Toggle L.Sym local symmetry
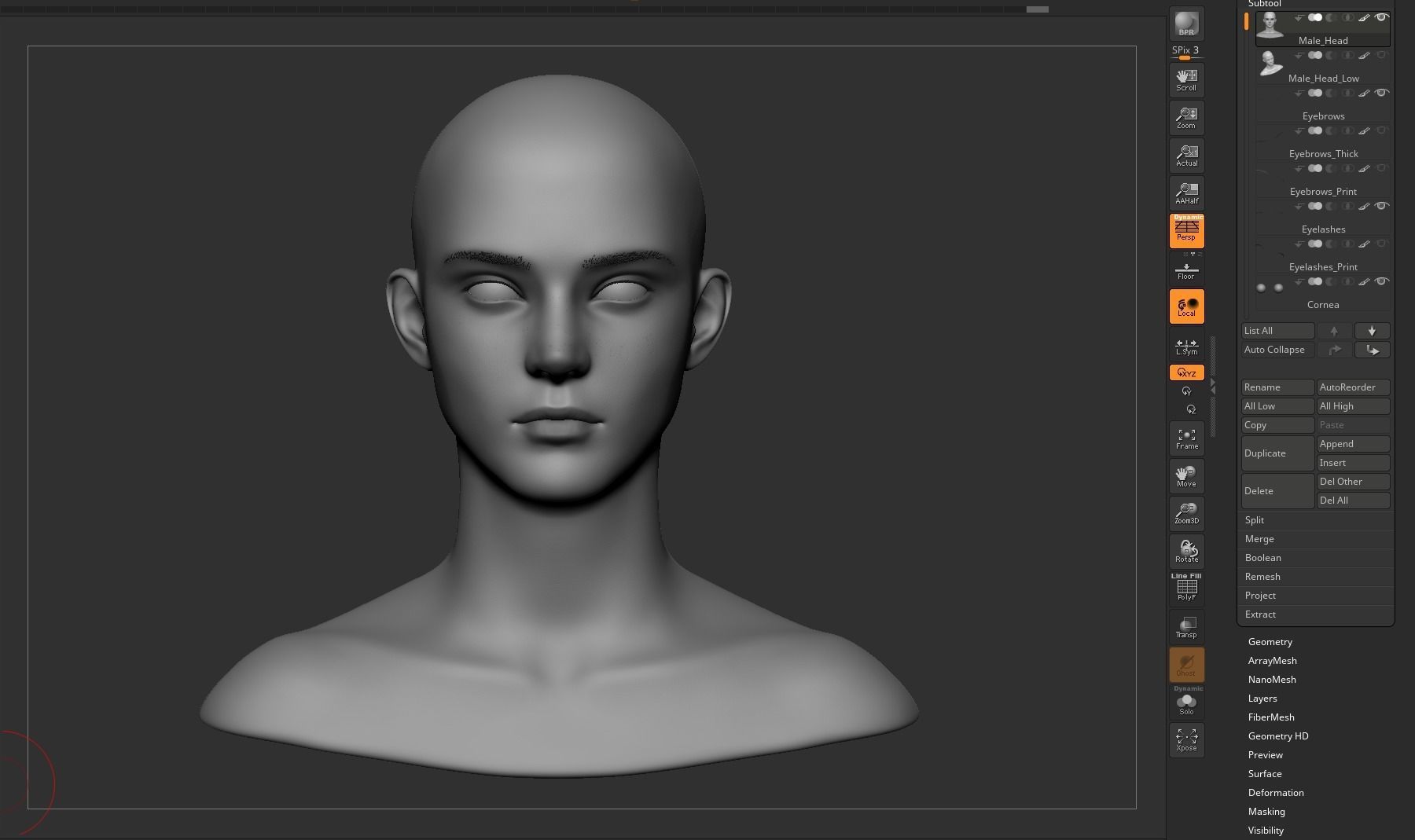This screenshot has width=1415, height=840. (1186, 347)
